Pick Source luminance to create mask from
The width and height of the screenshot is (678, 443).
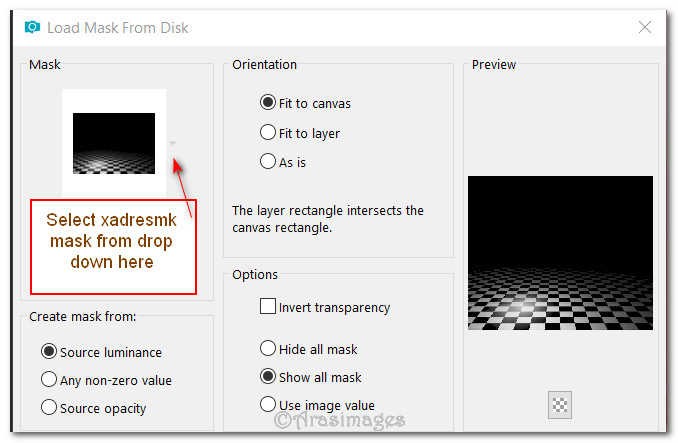click(x=48, y=352)
